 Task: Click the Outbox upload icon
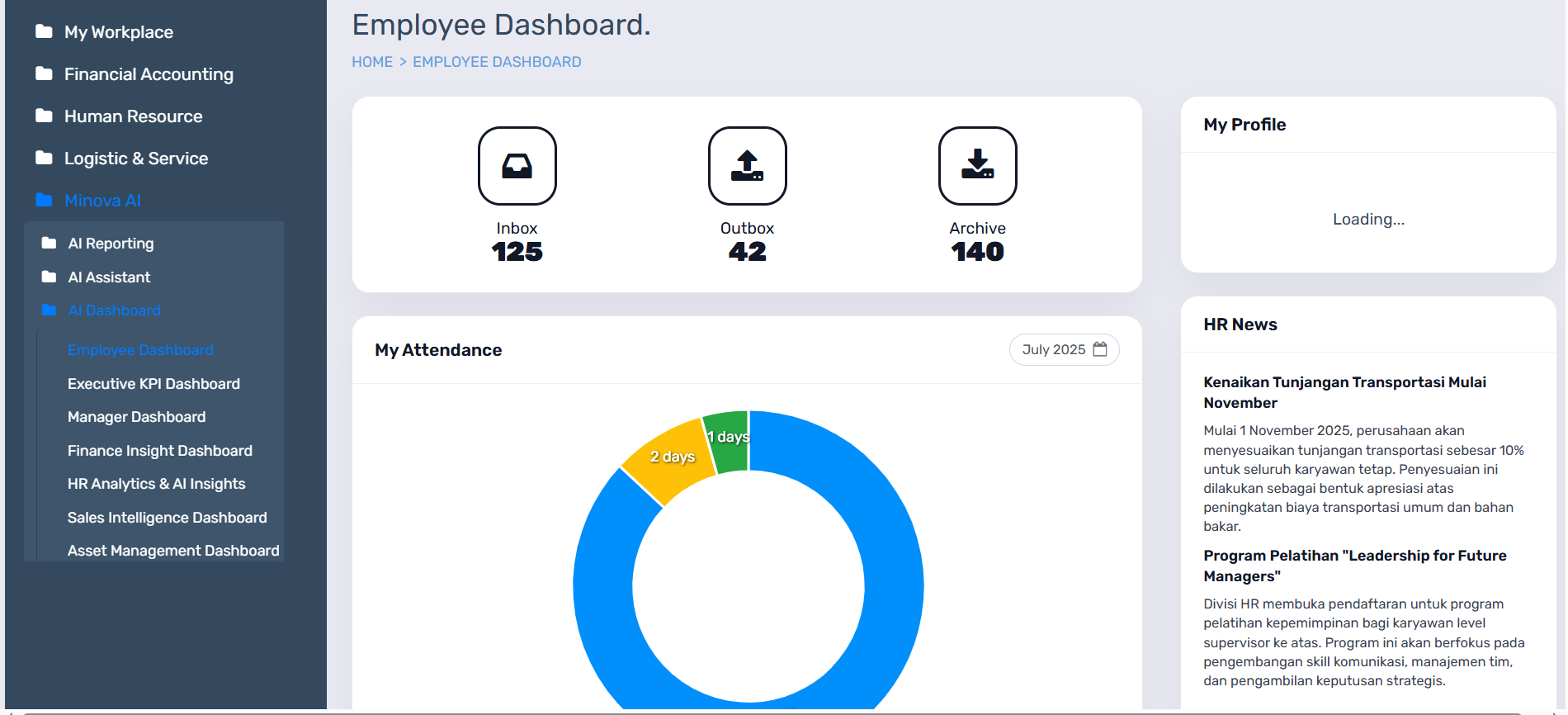click(x=747, y=166)
